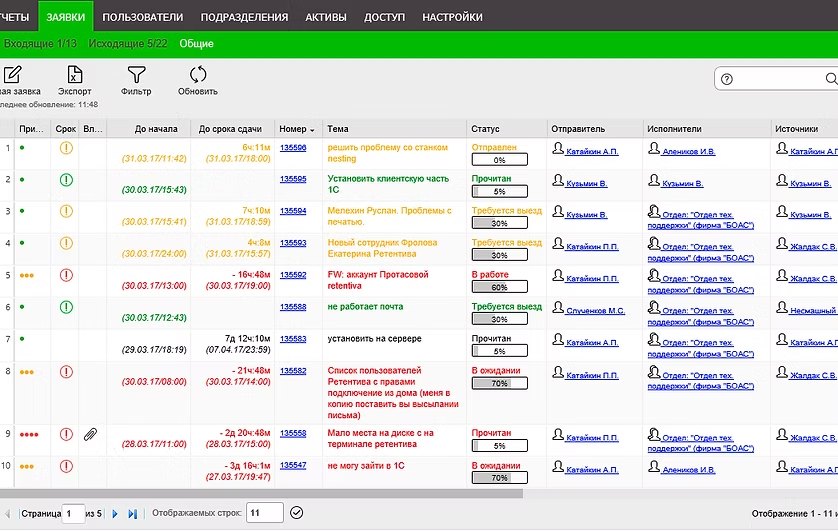This screenshot has height=531, width=838.
Task: Open sender link Слученков М.С.
Action: 595,310
